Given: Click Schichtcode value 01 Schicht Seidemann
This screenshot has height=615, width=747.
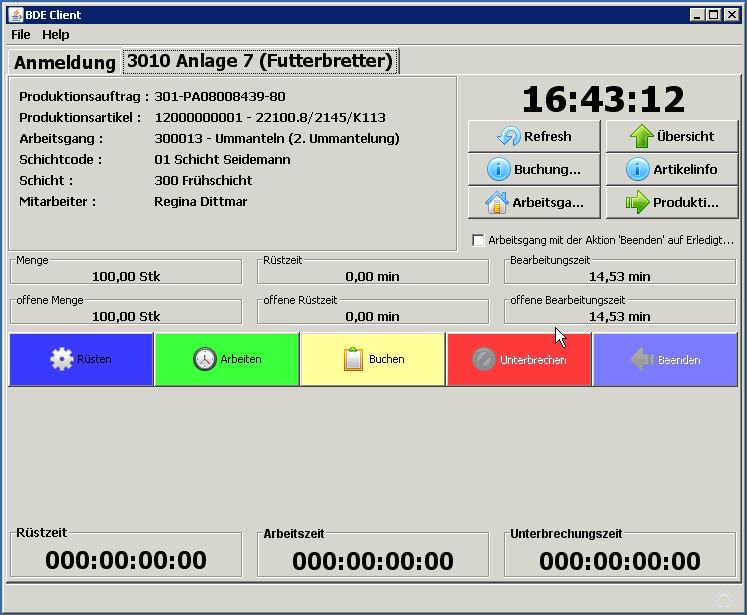Looking at the screenshot, I should [222, 160].
